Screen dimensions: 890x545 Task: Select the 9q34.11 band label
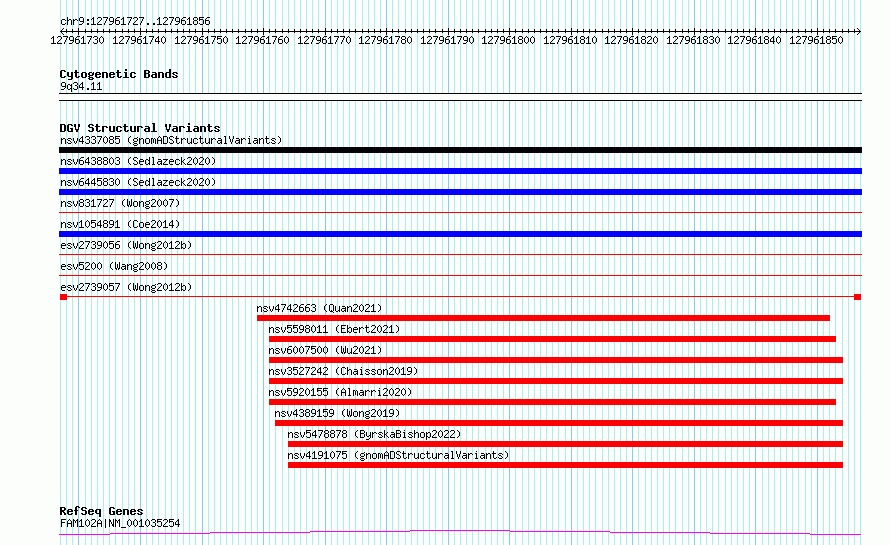[81, 86]
